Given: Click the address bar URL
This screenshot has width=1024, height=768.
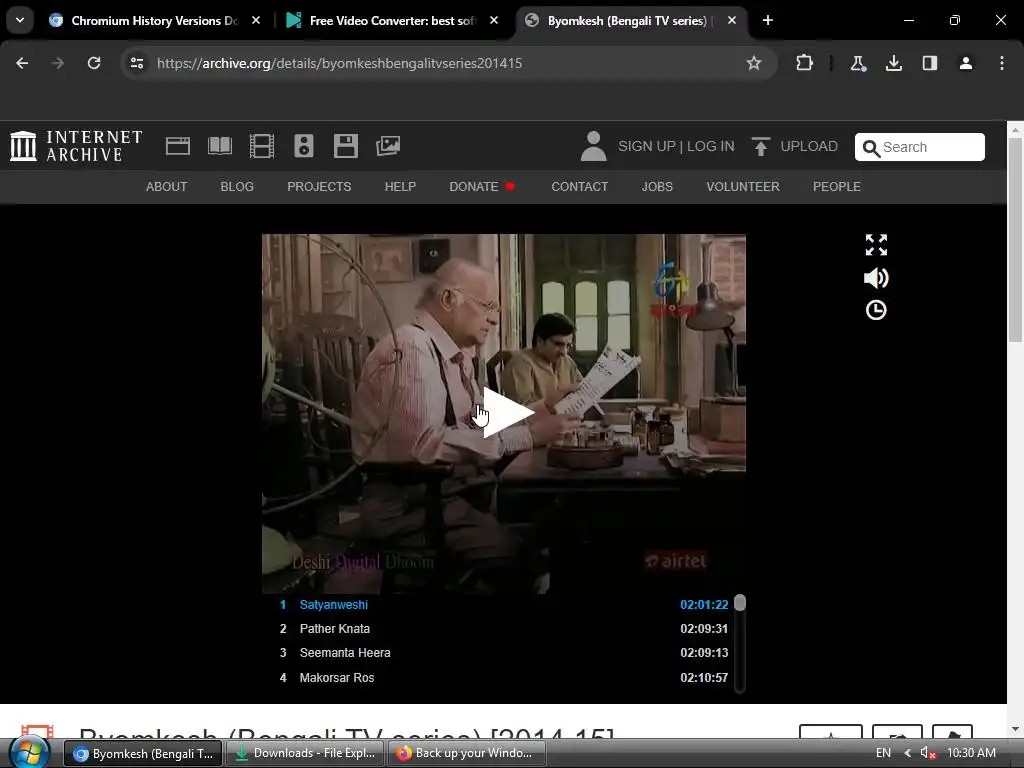Looking at the screenshot, I should click(x=340, y=63).
